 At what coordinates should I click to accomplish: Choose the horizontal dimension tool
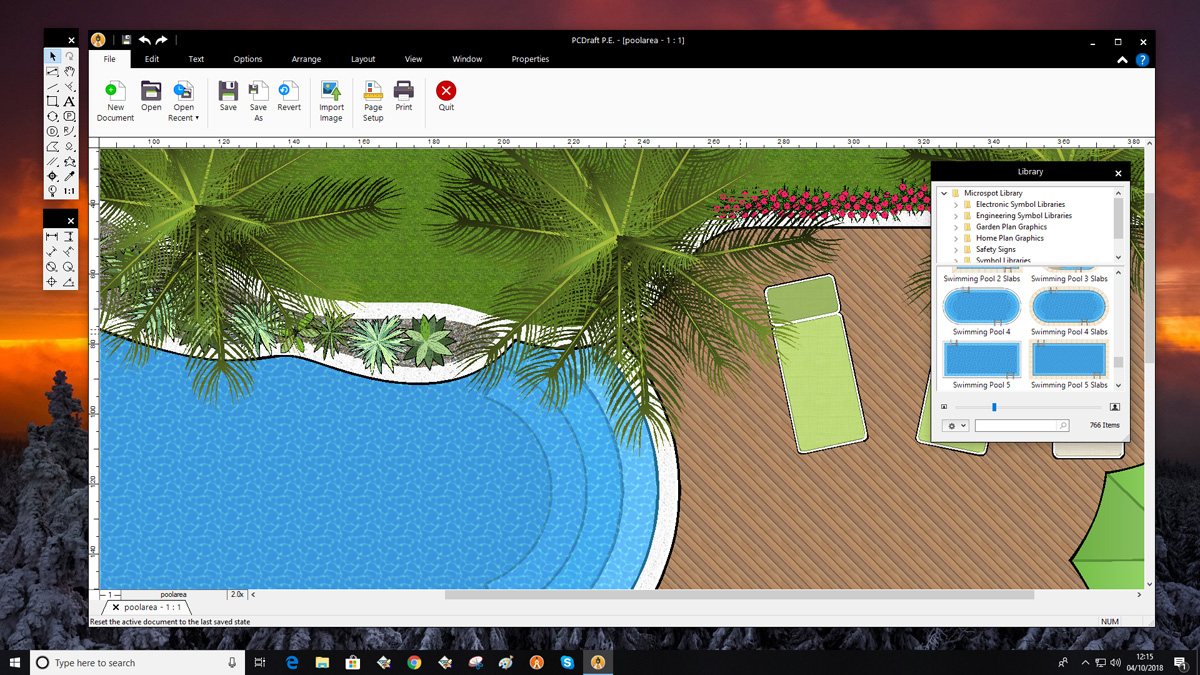52,237
